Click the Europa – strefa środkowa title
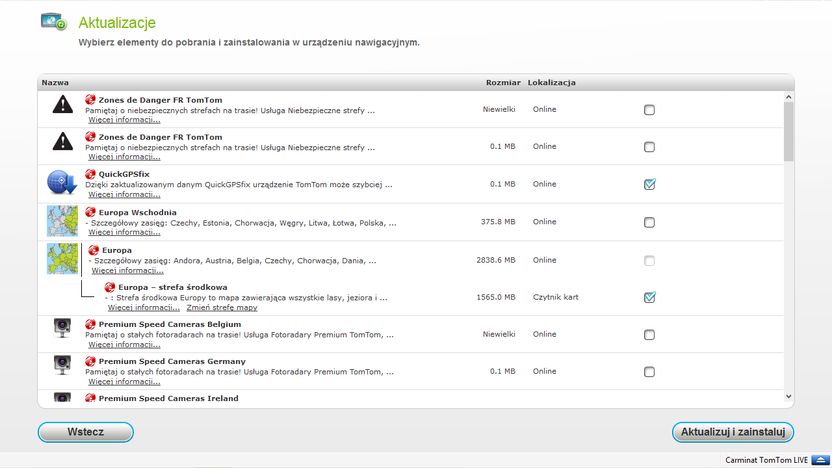The width and height of the screenshot is (832, 468). click(172, 287)
